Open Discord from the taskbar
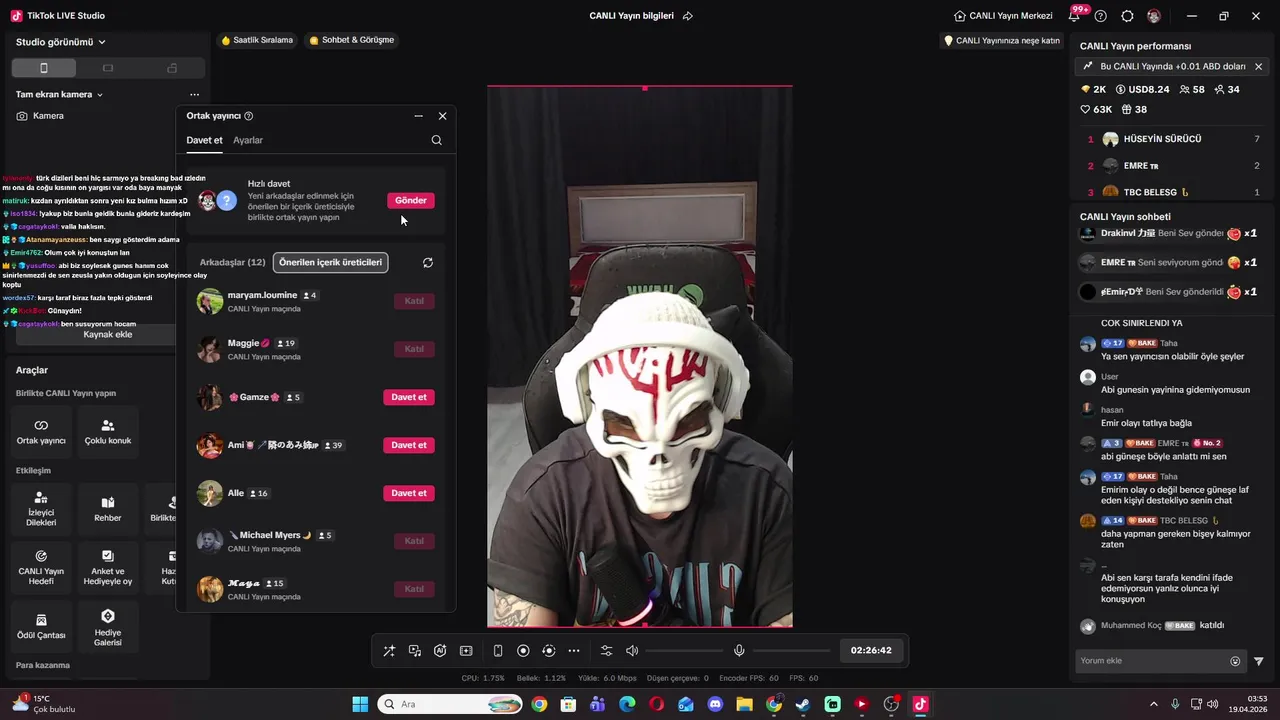1280x720 pixels. (x=715, y=704)
